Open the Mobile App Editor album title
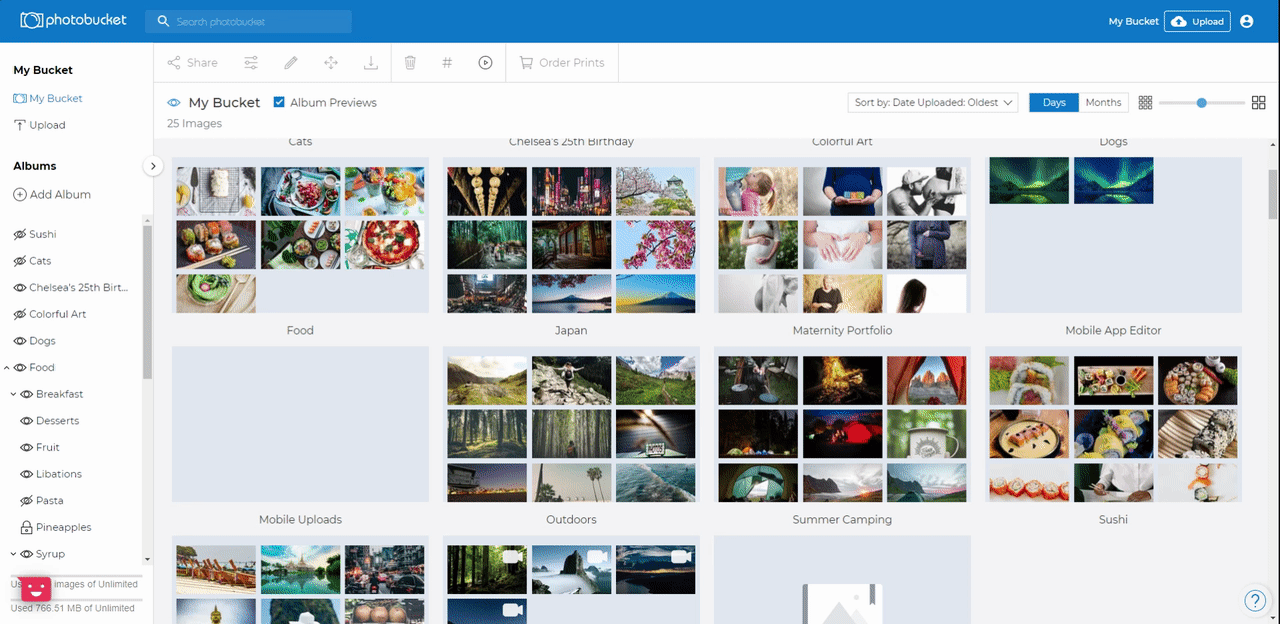This screenshot has width=1280, height=624. 1113,330
